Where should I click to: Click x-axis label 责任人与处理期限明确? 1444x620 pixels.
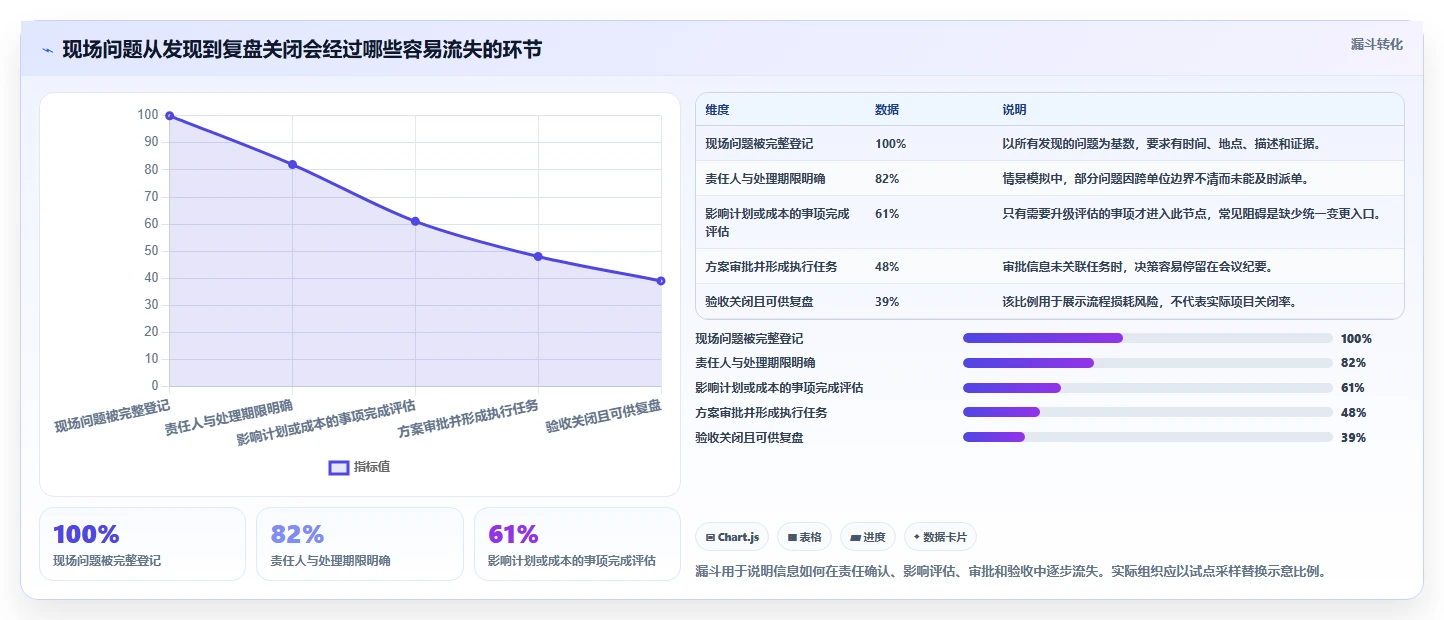coord(229,416)
